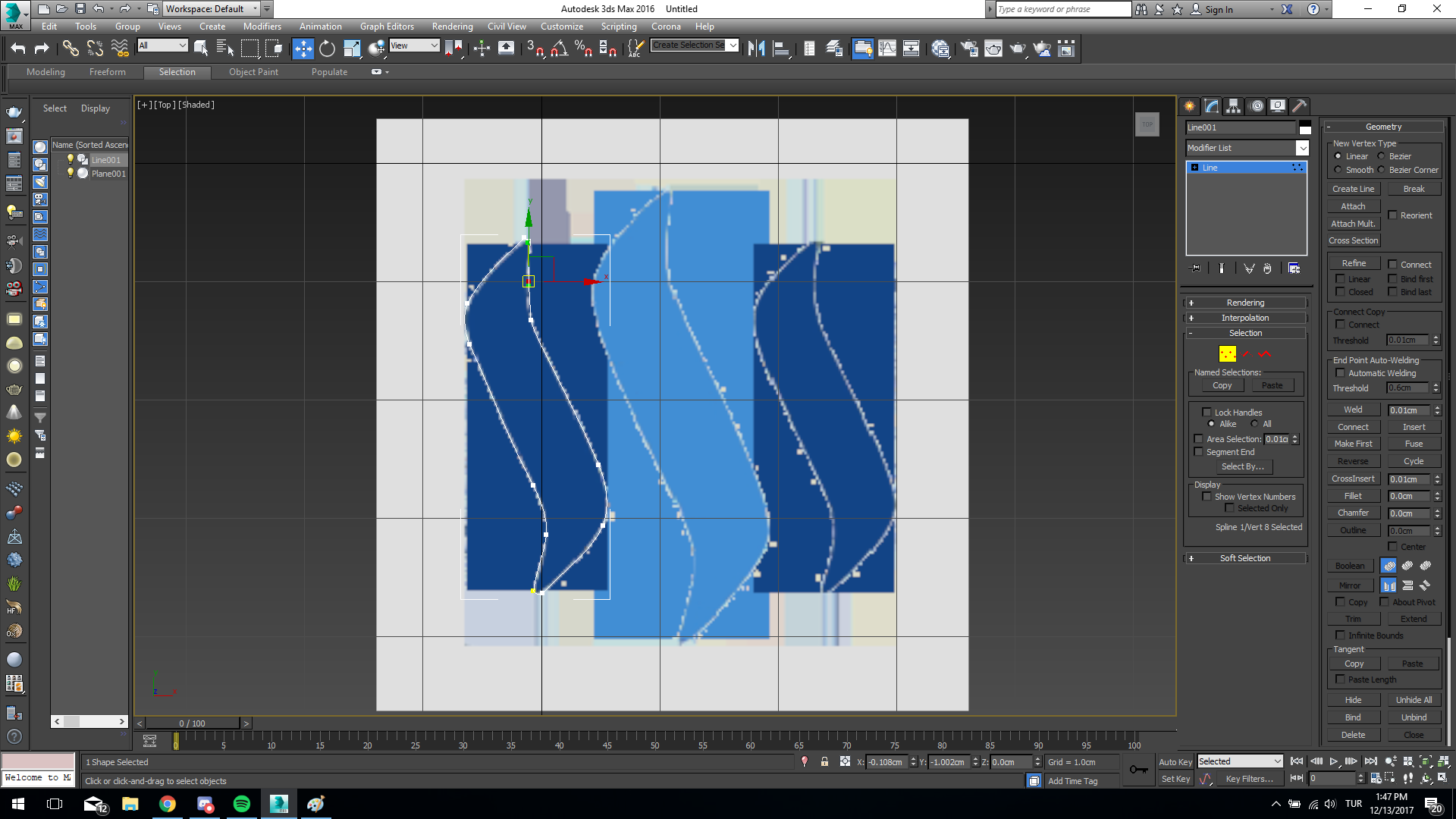This screenshot has height=819, width=1456.
Task: Enable Show Vertex Numbers checkbox
Action: point(1207,497)
